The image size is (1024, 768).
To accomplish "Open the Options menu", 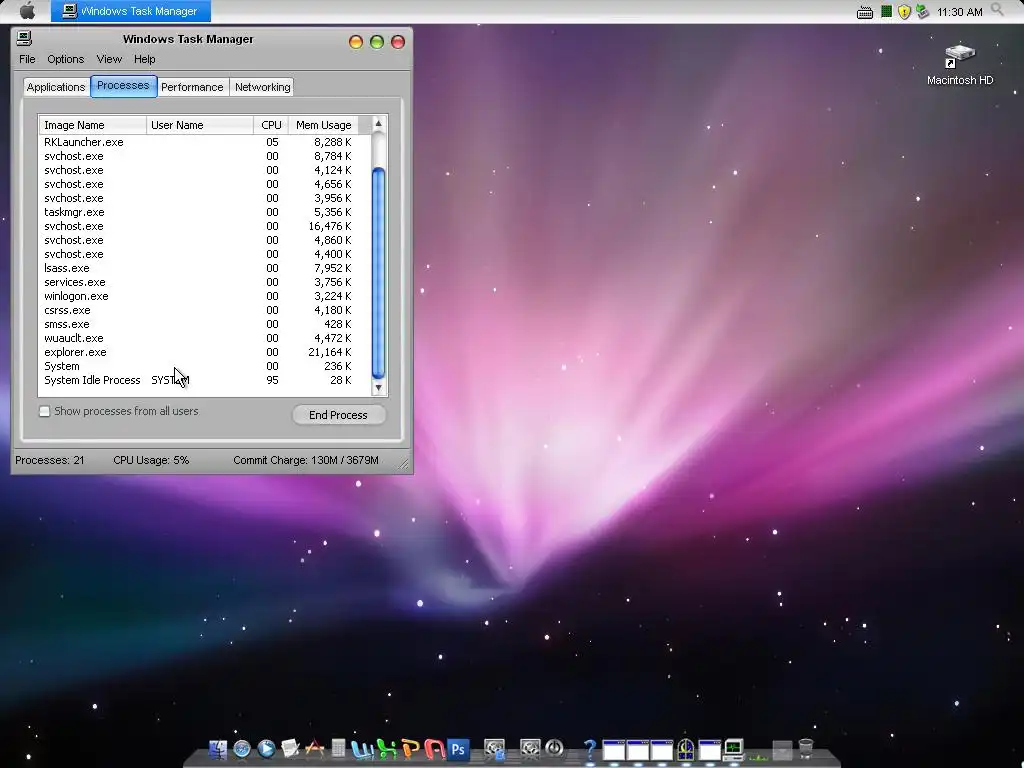I will pyautogui.click(x=65, y=59).
